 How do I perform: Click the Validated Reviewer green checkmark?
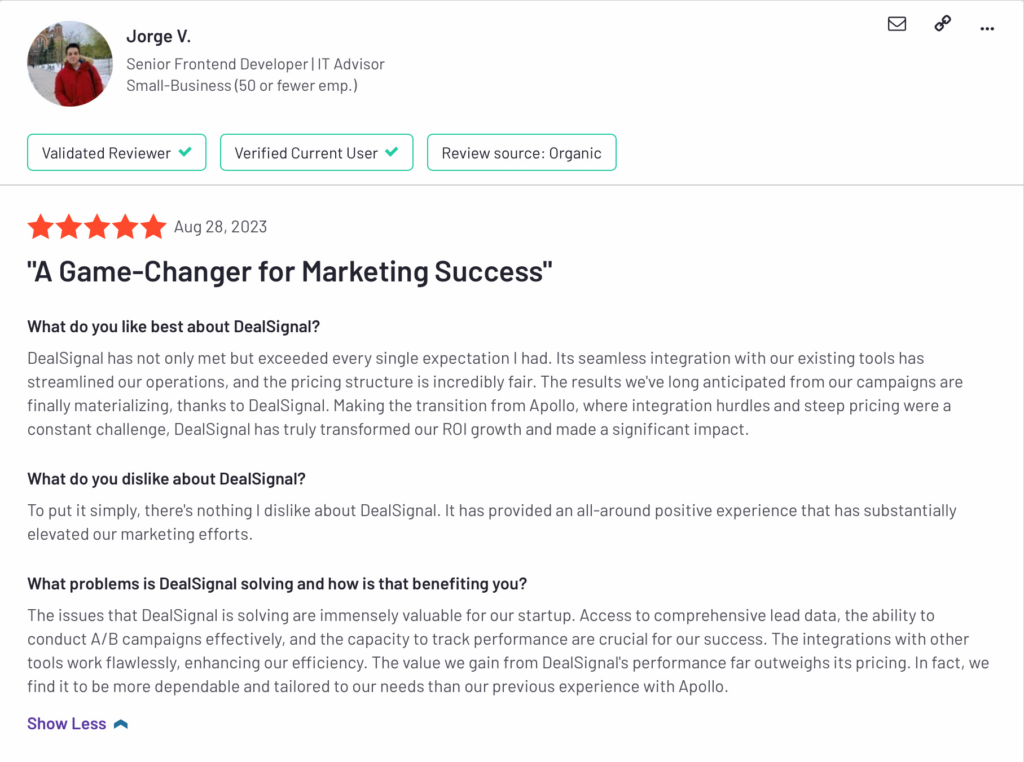(x=185, y=153)
